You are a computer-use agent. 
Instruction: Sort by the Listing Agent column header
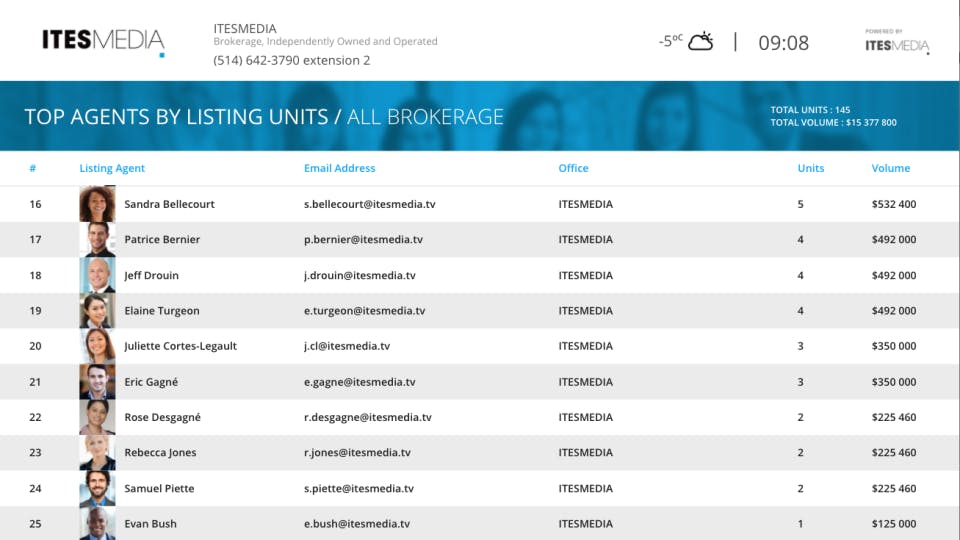(112, 168)
